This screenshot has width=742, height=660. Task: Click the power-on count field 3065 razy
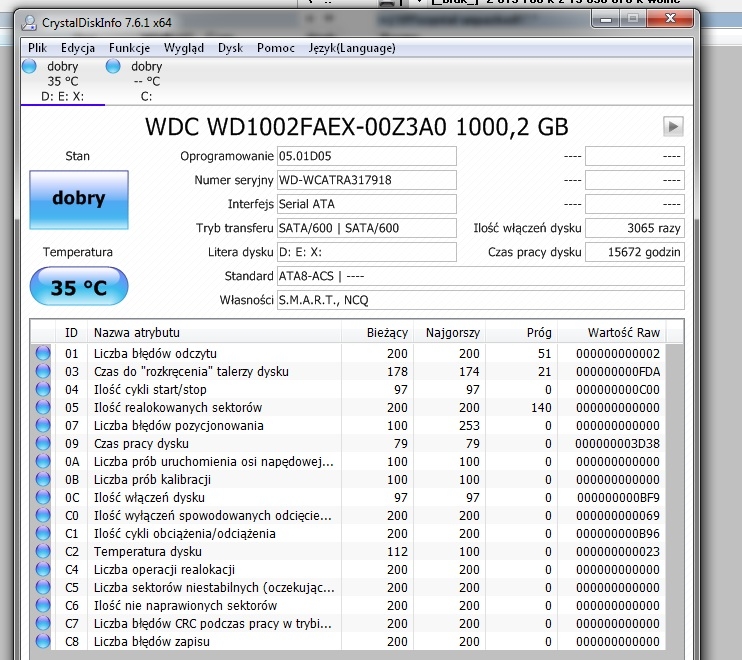click(635, 228)
